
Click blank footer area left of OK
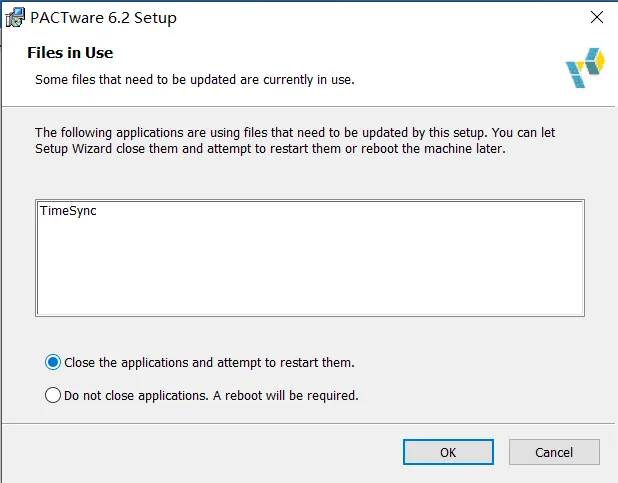(x=200, y=452)
